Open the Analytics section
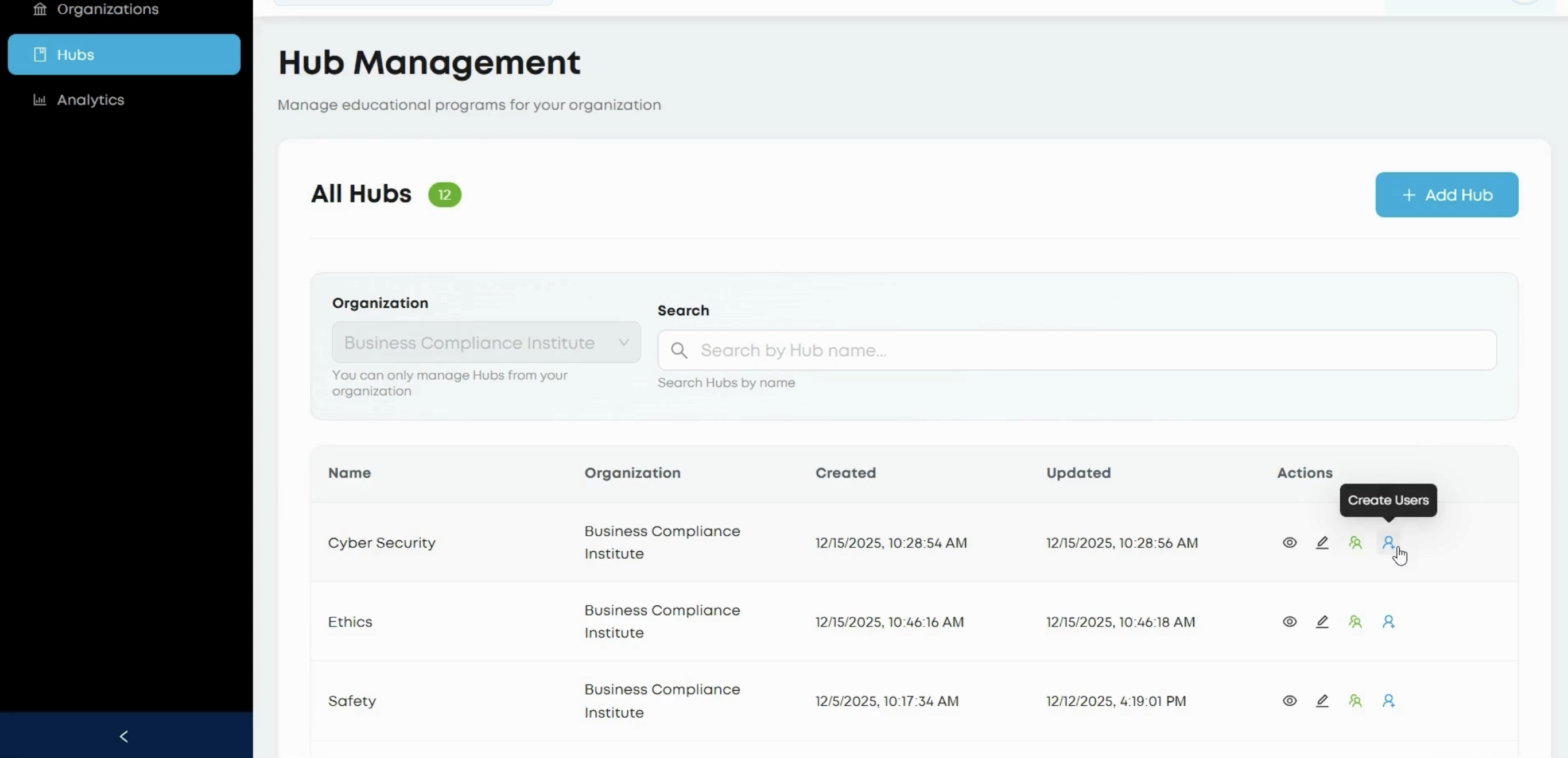 (x=90, y=99)
